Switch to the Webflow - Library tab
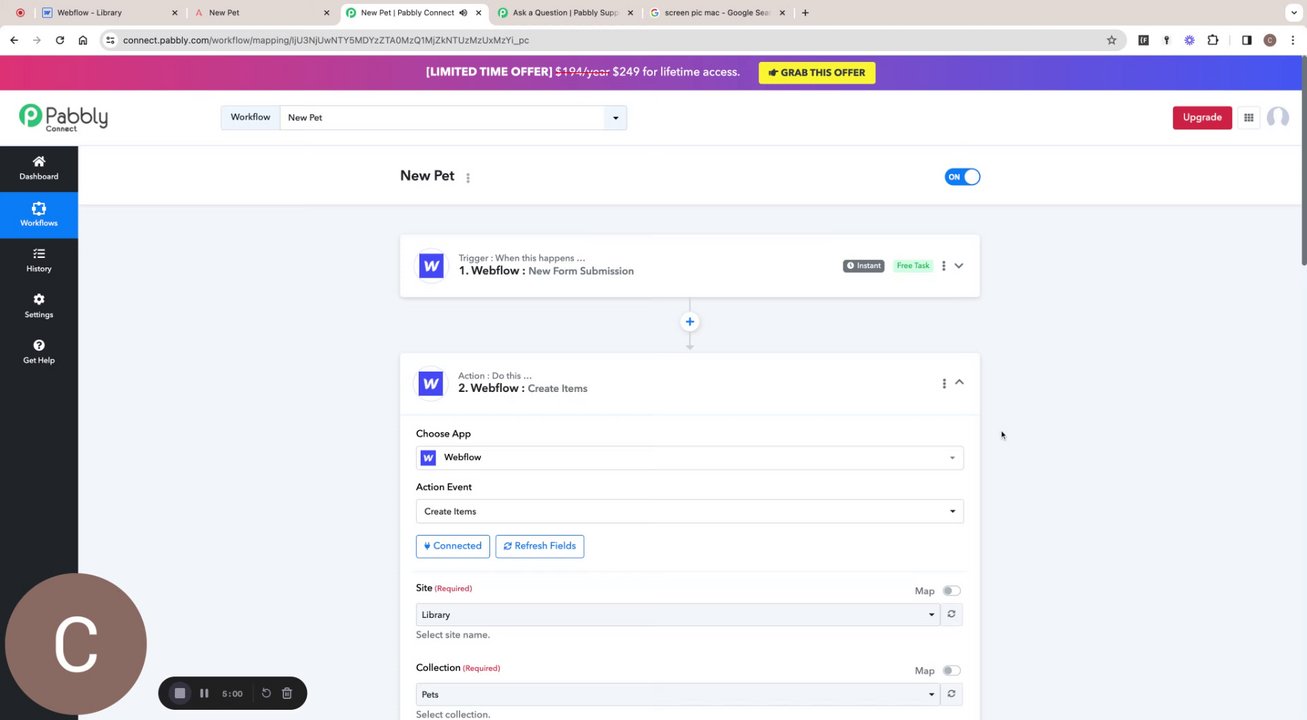1307x720 pixels. click(108, 13)
